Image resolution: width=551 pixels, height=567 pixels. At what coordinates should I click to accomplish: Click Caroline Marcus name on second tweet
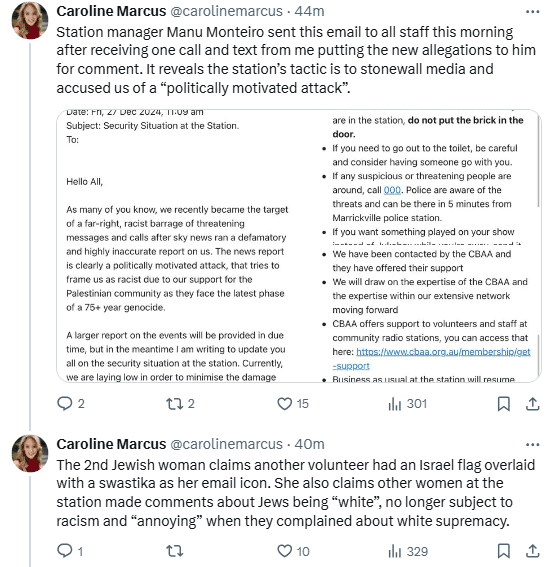tap(111, 444)
